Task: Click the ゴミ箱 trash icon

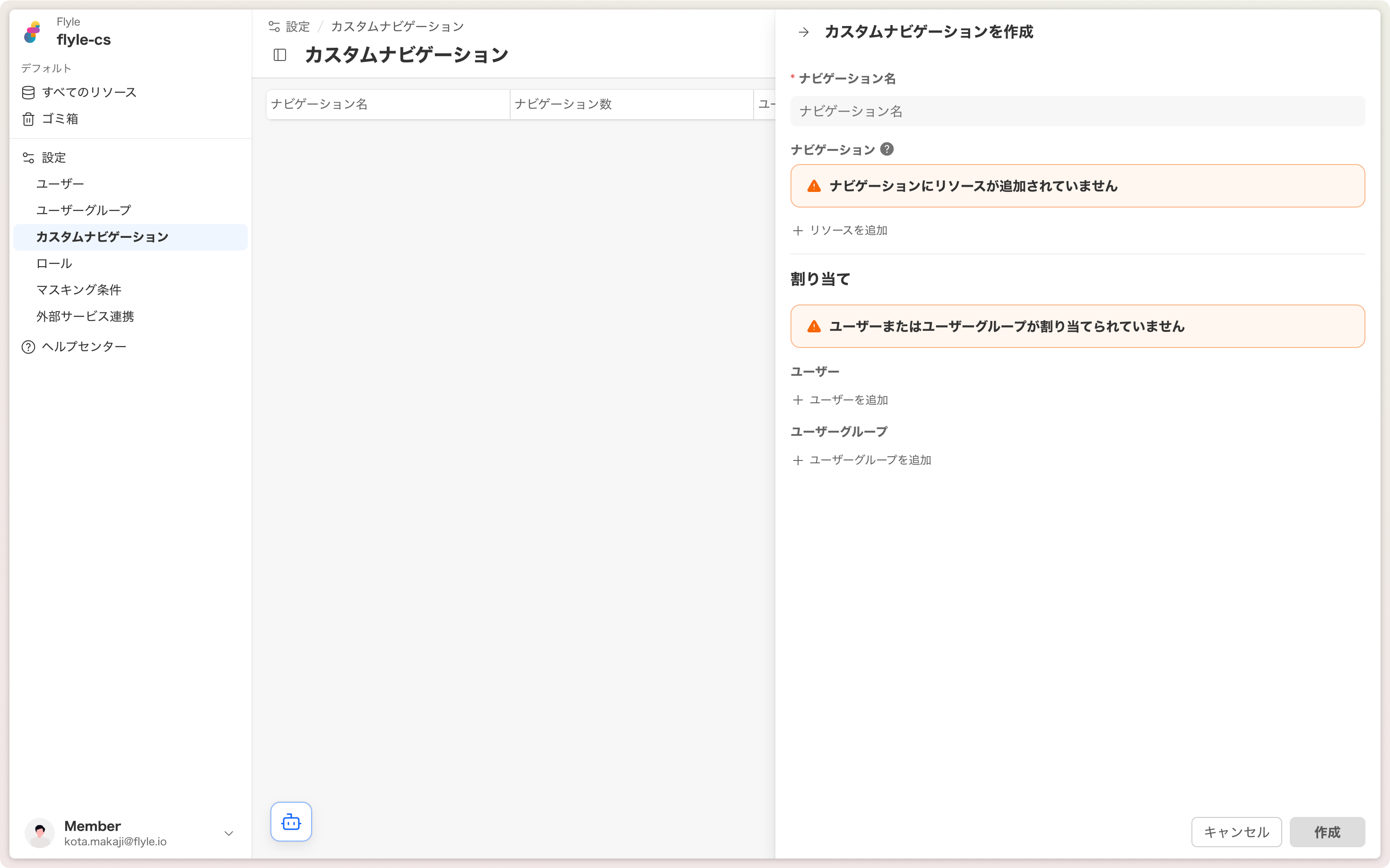Action: tap(28, 119)
